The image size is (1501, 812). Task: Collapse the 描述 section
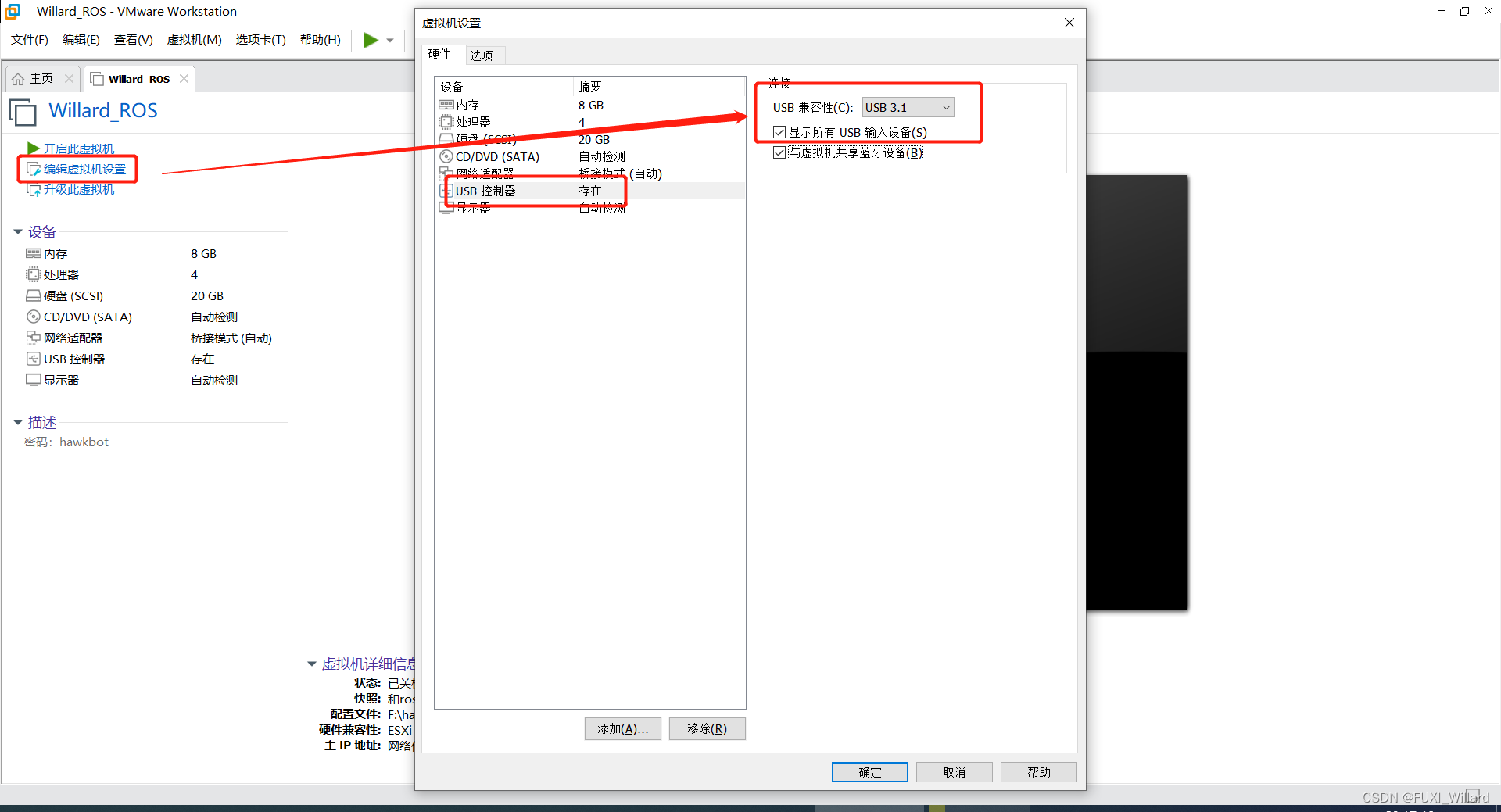click(18, 423)
